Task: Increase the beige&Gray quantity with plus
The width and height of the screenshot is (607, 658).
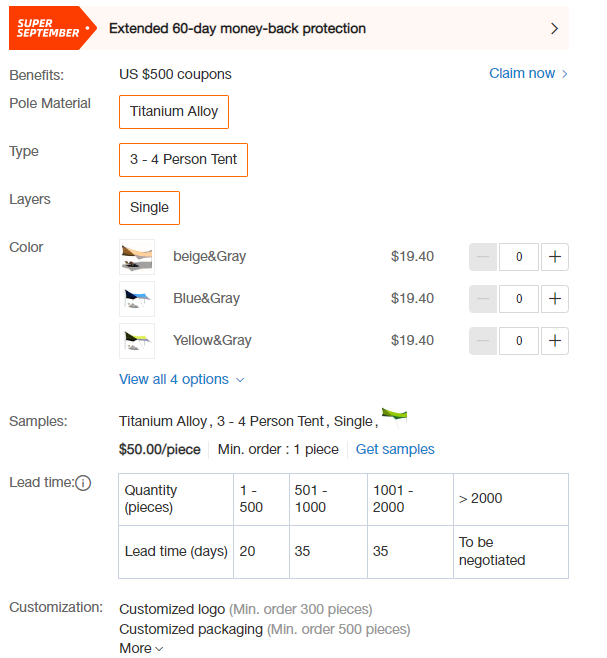Action: 555,256
